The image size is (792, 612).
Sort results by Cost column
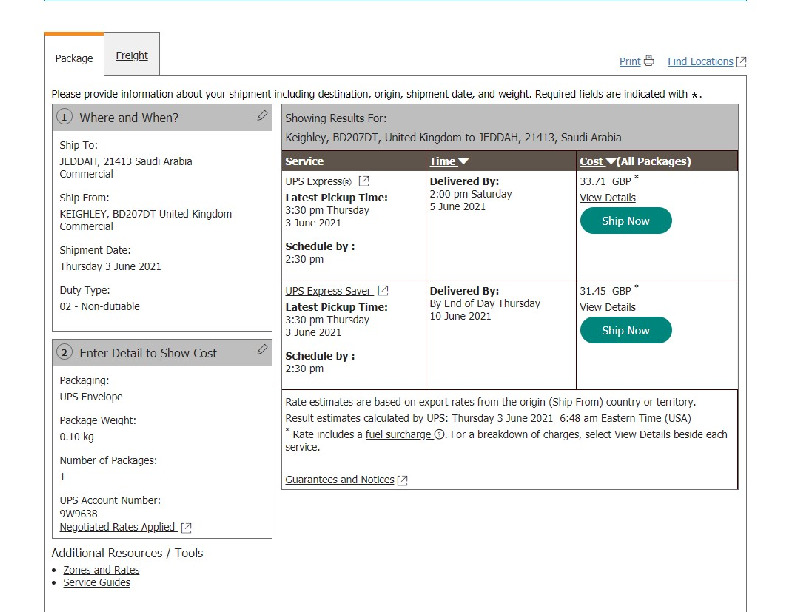(x=635, y=161)
